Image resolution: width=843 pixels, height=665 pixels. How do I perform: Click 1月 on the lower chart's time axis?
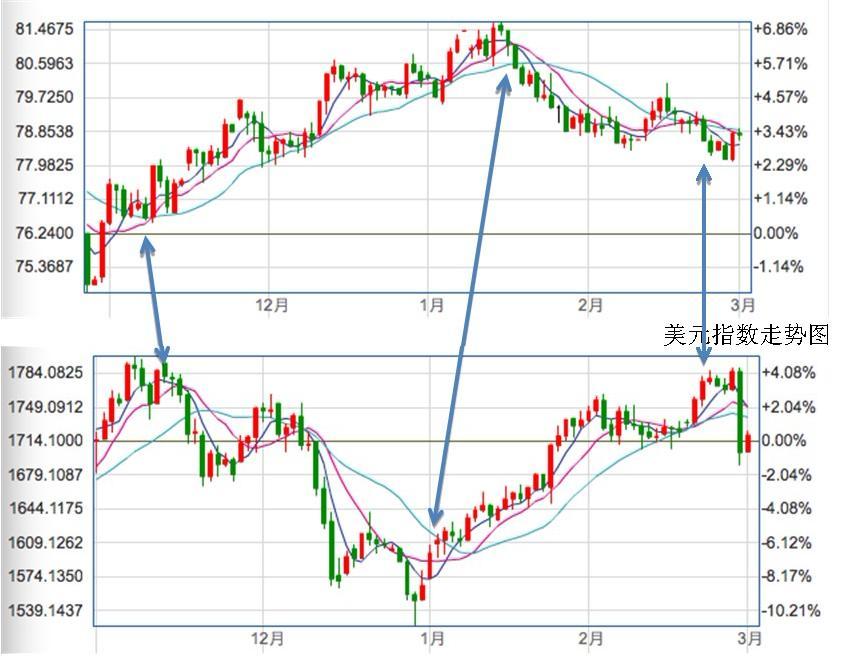432,639
